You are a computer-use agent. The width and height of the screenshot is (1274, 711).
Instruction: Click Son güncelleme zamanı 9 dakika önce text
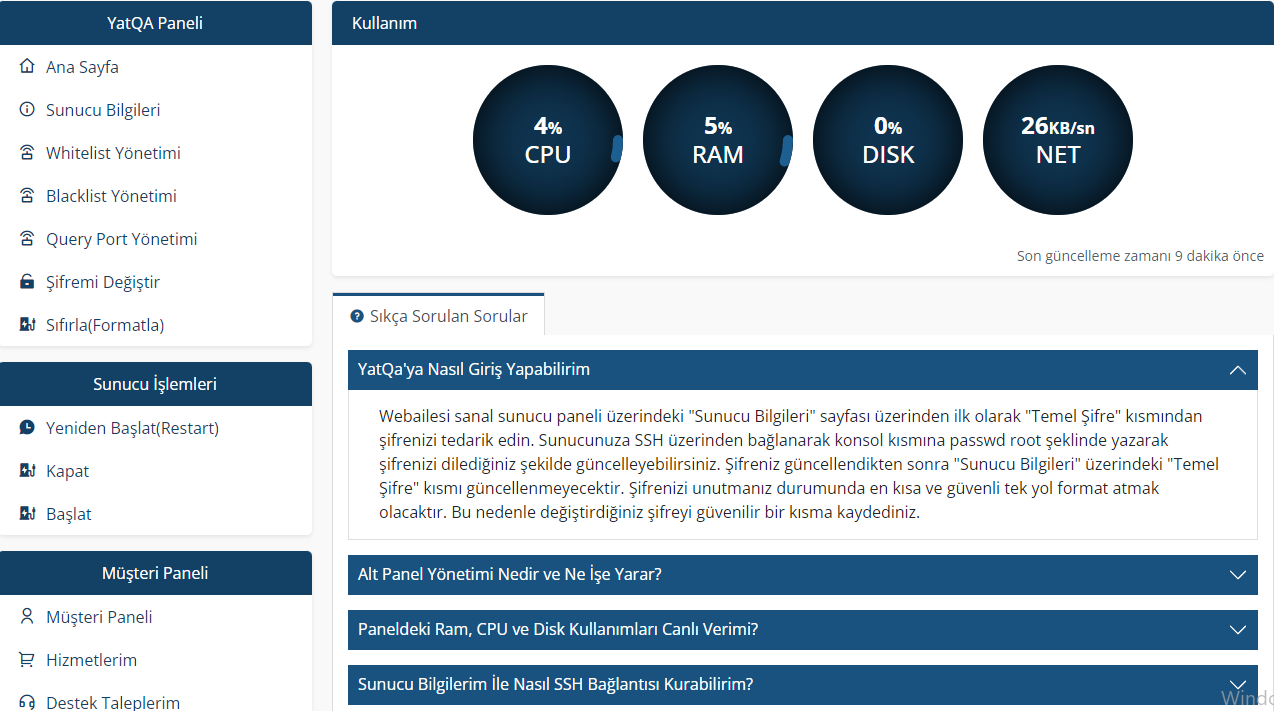click(1140, 256)
